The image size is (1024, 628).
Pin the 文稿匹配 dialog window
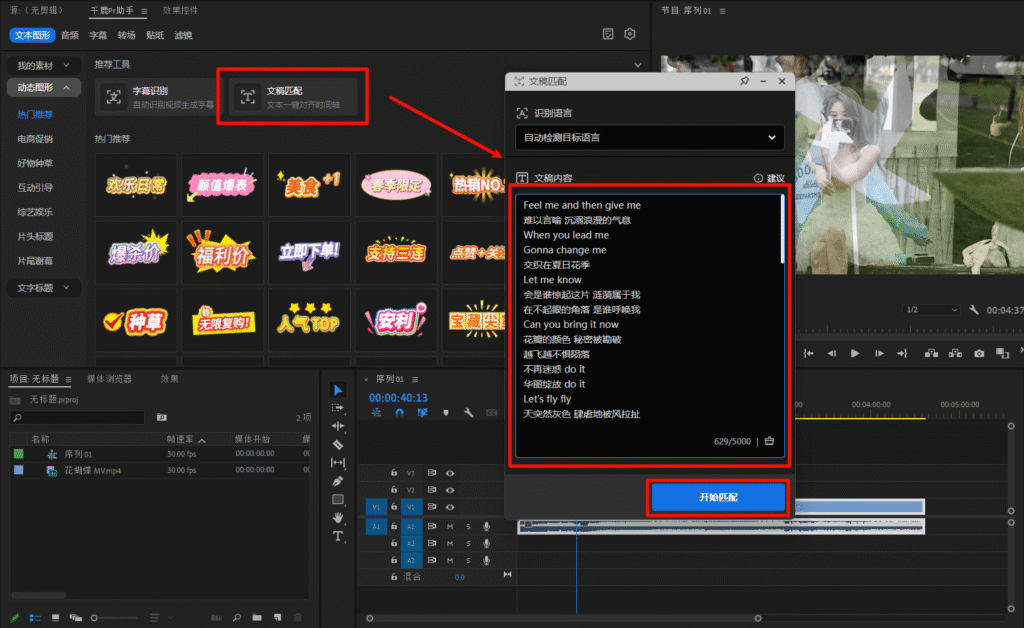coord(744,81)
